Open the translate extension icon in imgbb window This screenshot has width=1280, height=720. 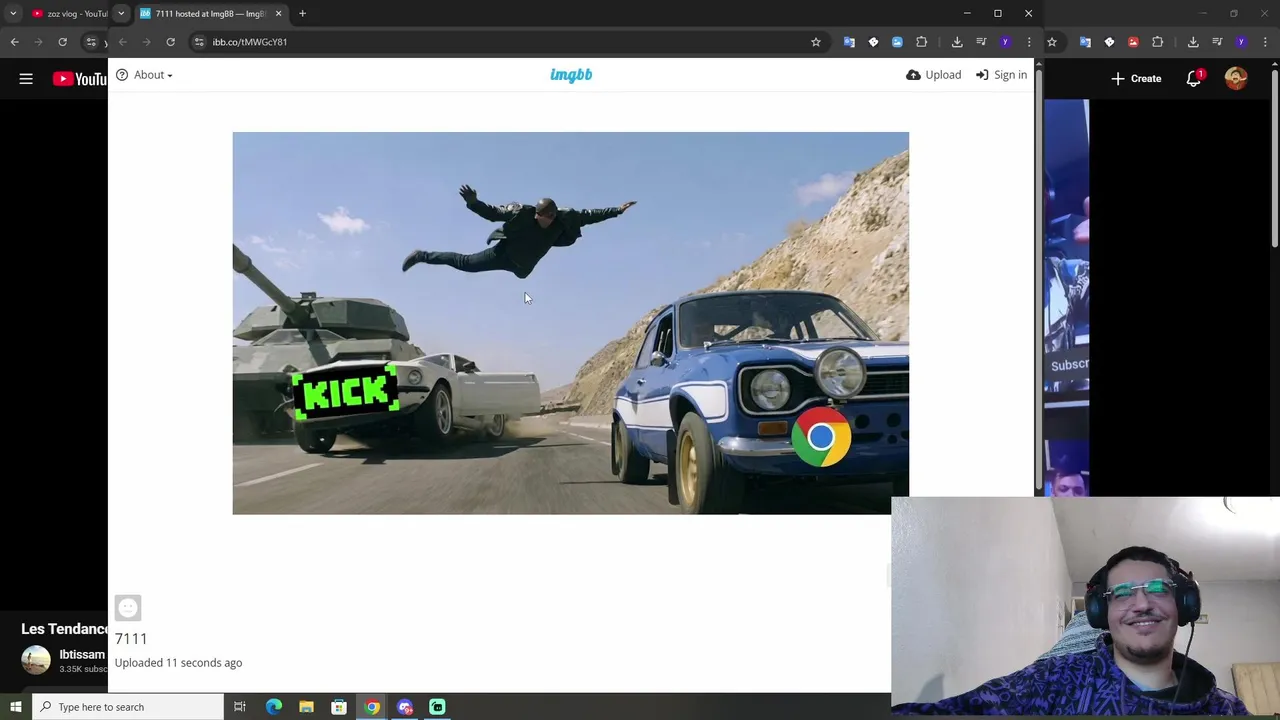849,42
